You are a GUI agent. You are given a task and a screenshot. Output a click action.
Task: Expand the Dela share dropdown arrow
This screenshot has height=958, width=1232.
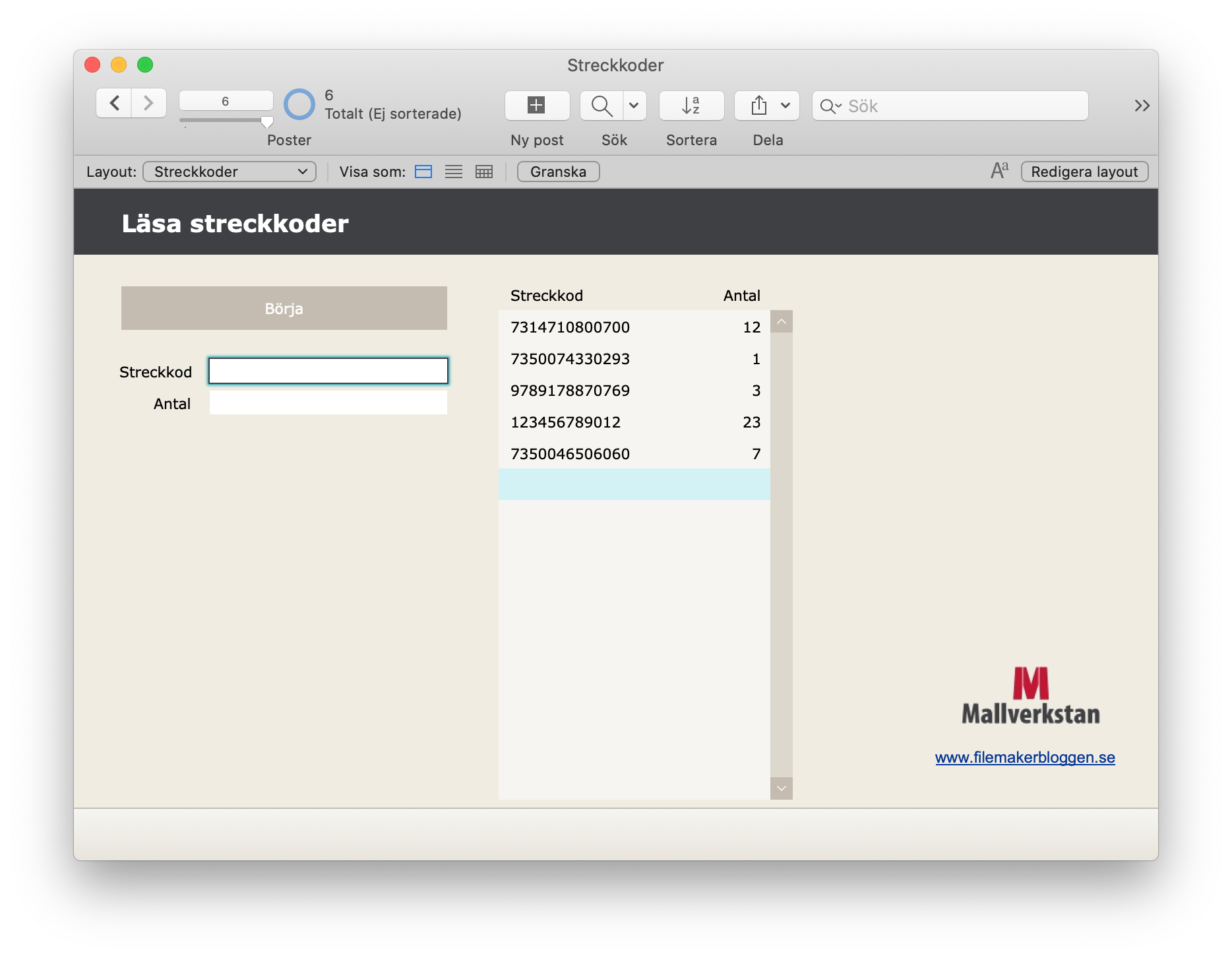pos(785,106)
